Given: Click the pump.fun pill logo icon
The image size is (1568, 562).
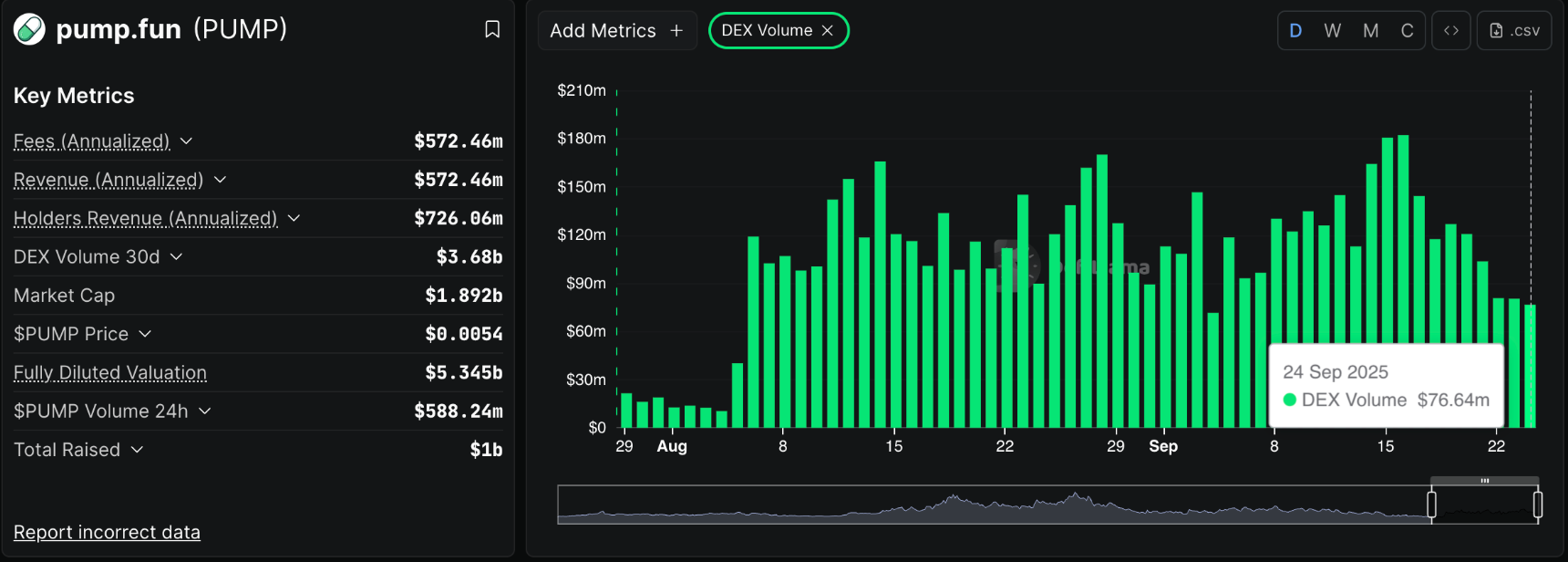Looking at the screenshot, I should point(29,29).
